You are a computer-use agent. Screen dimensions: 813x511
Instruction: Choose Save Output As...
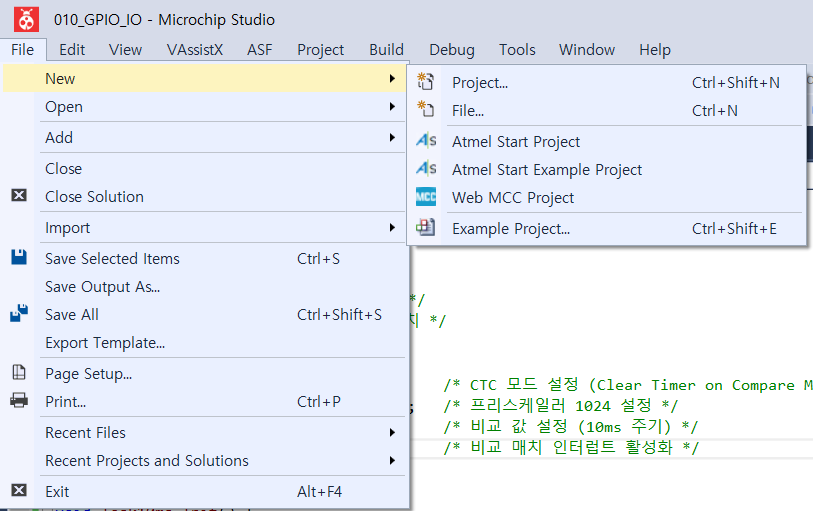[x=204, y=286]
